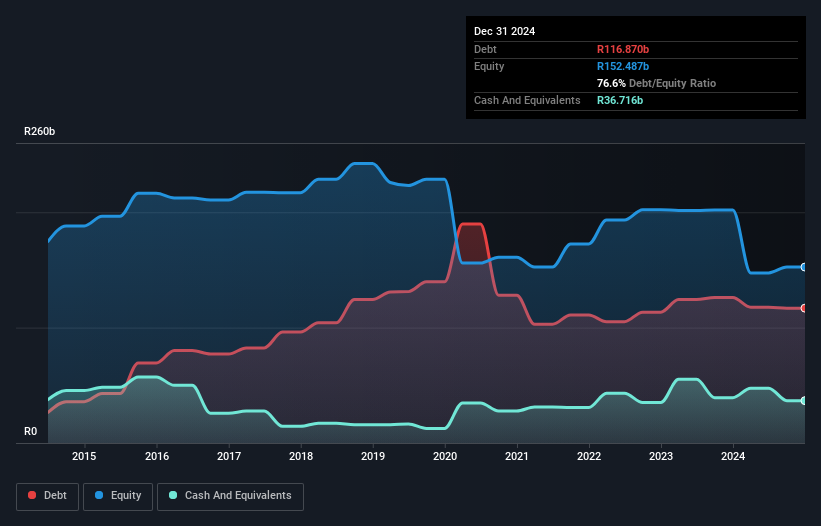Toggle the Debt series legend button

(48, 496)
